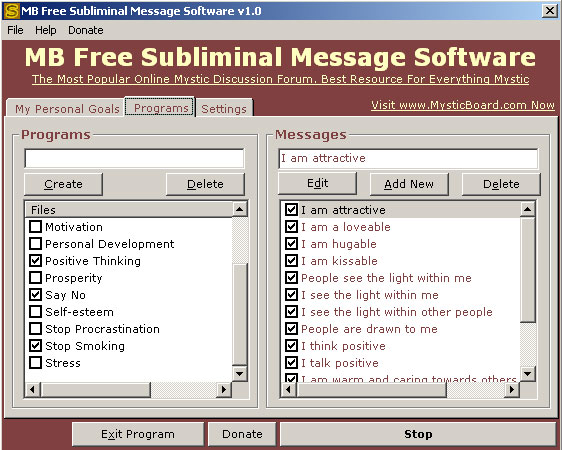The image size is (562, 450).
Task: Select 'I think positive' message text
Action: tap(343, 346)
